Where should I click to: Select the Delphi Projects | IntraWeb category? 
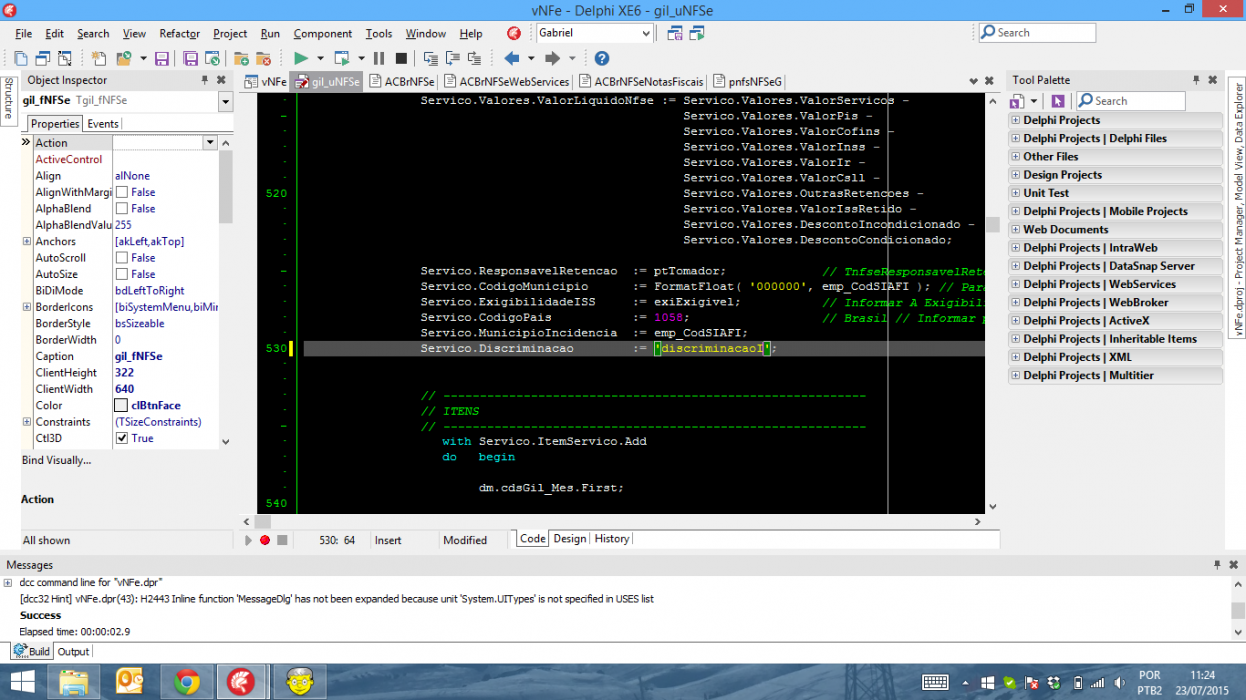(1116, 248)
